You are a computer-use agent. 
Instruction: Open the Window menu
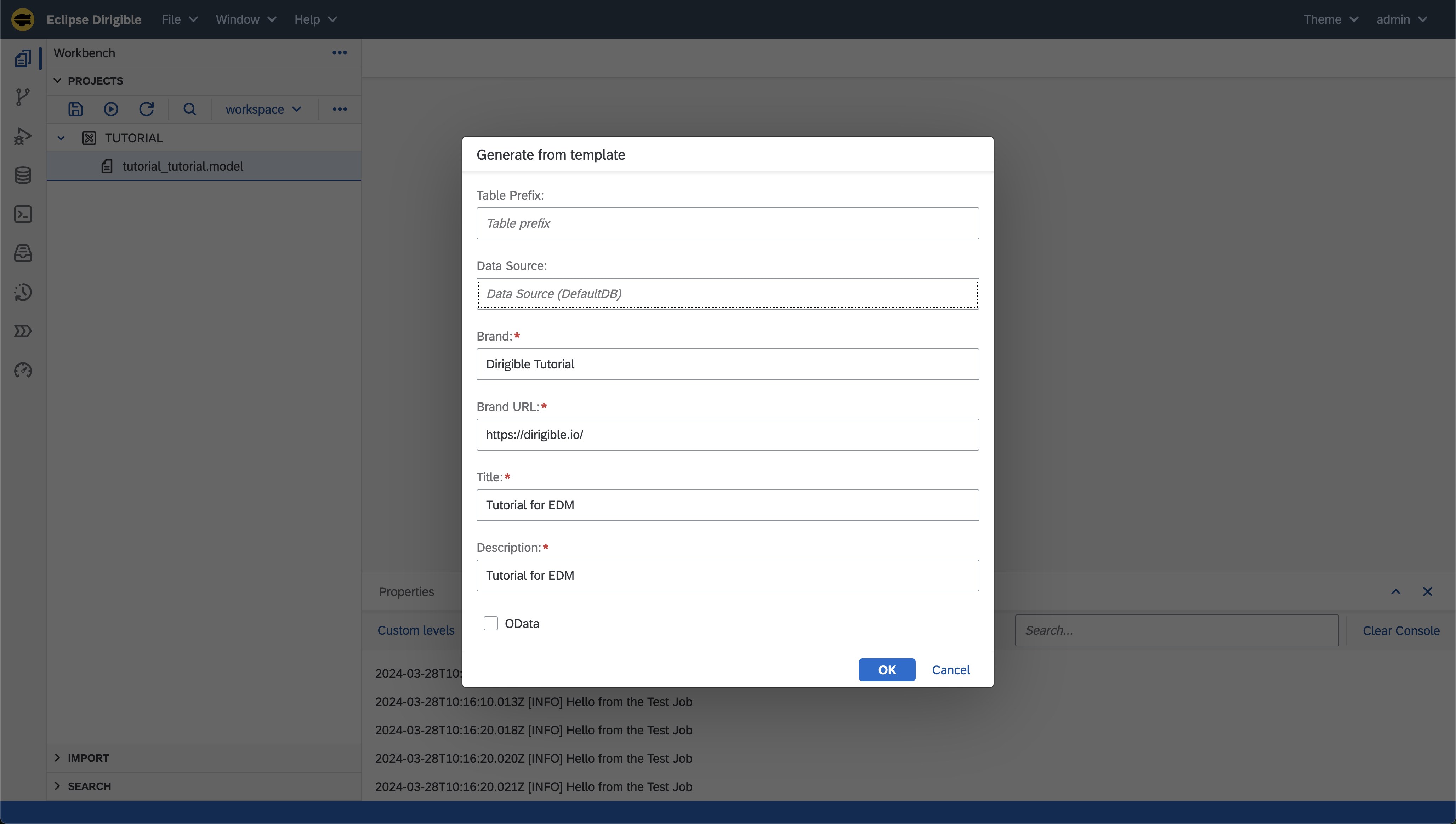tap(246, 19)
